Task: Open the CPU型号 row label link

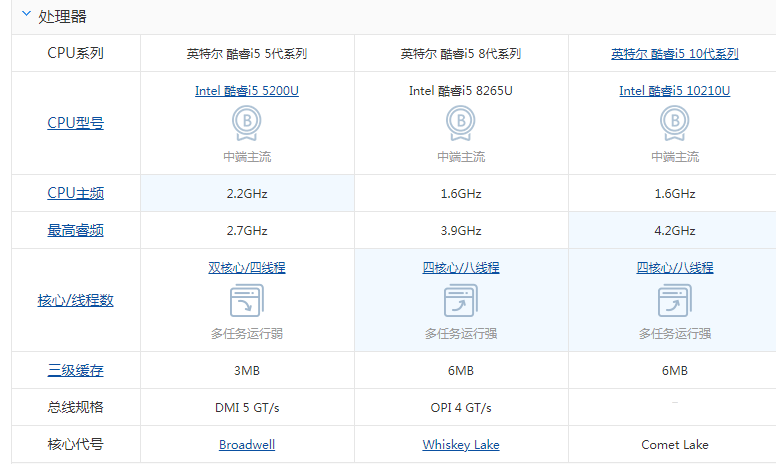Action: pos(76,123)
